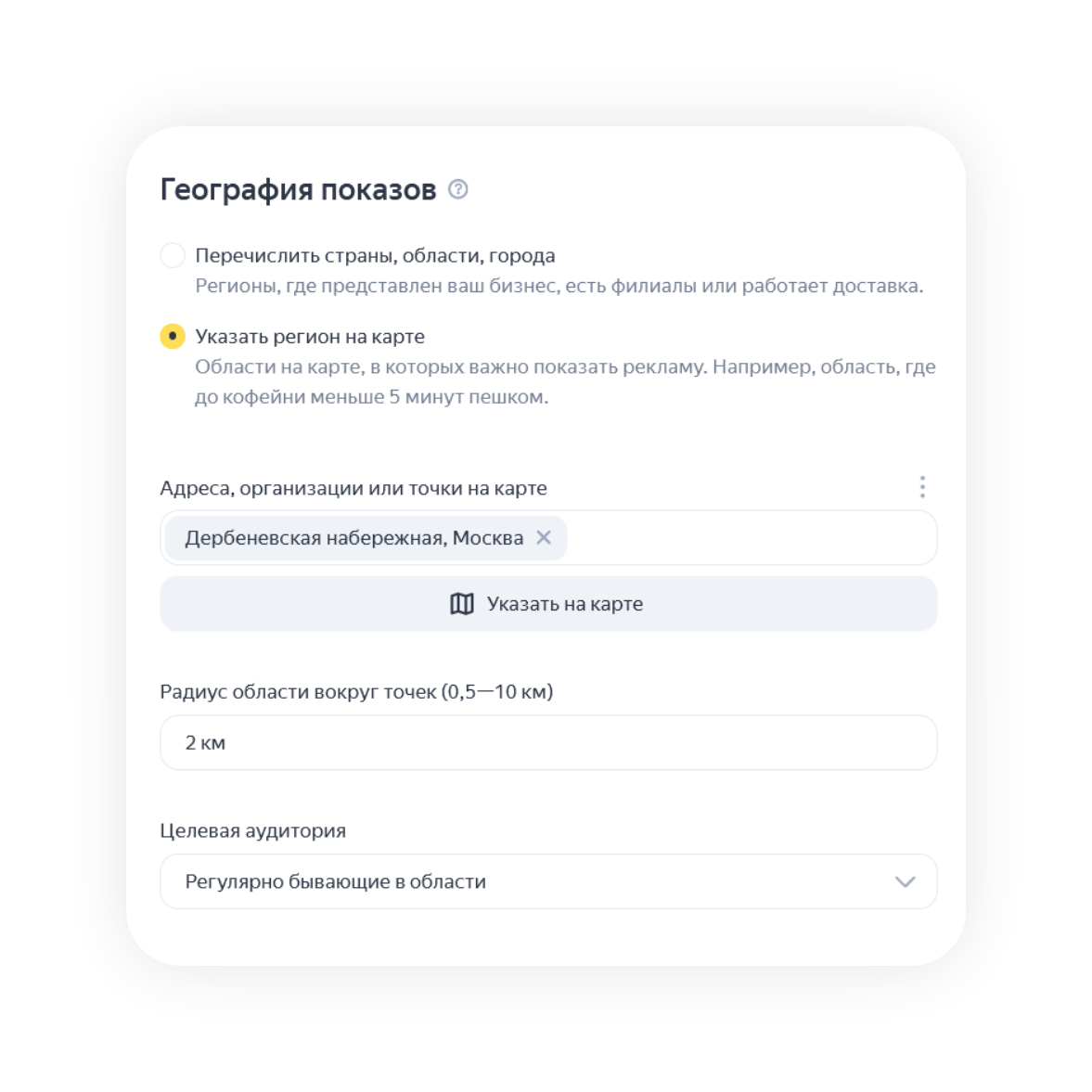
Task: Click into the radius field showing 2 км
Action: 548,742
